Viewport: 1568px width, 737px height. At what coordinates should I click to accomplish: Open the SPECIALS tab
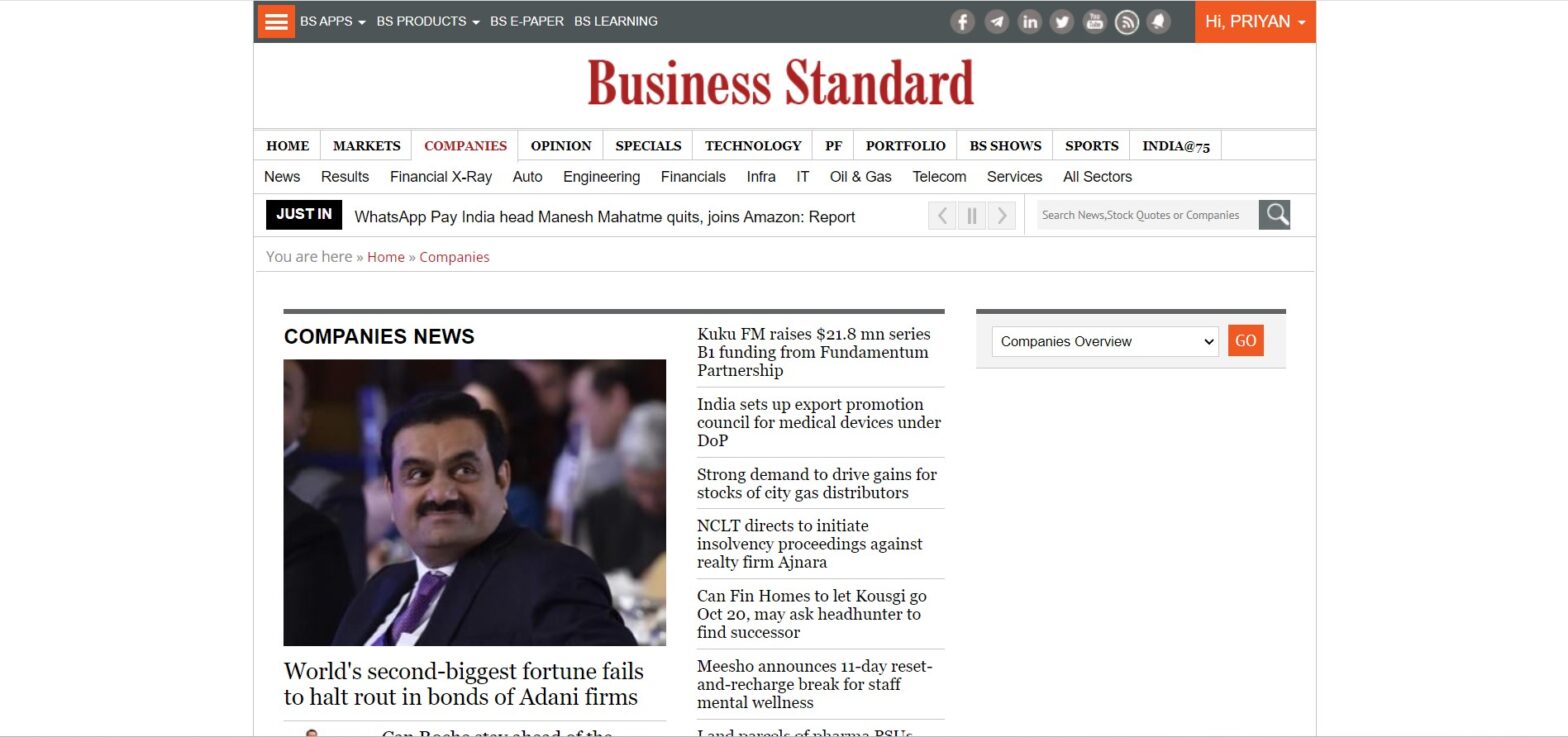648,146
